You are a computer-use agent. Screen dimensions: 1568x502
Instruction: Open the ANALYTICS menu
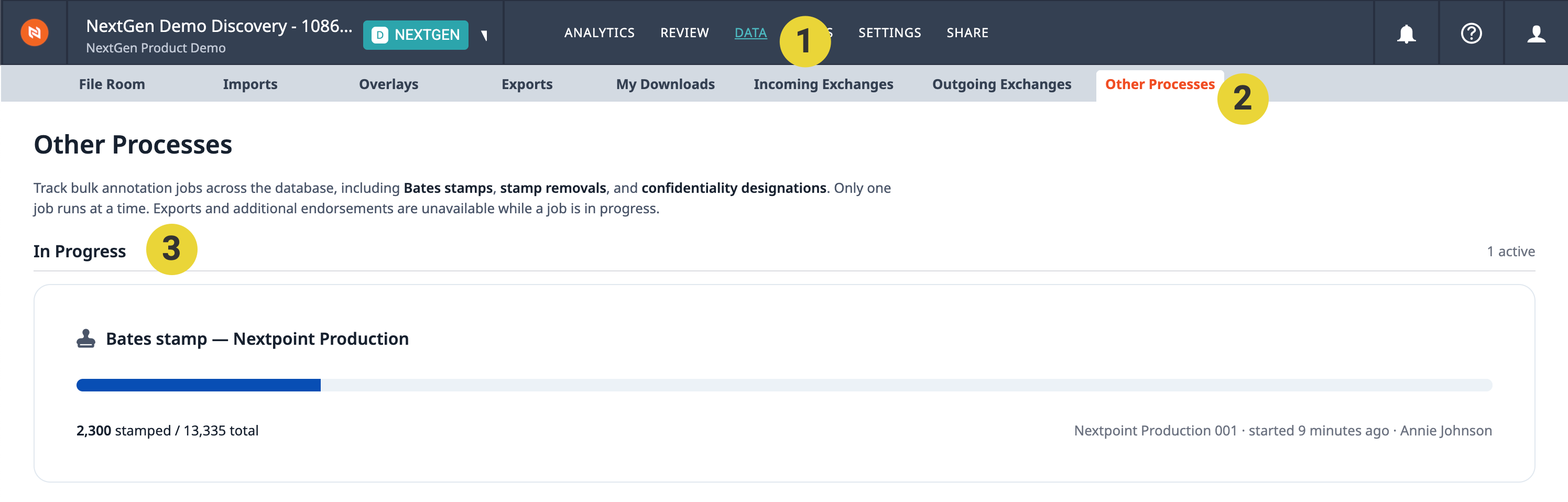point(599,33)
